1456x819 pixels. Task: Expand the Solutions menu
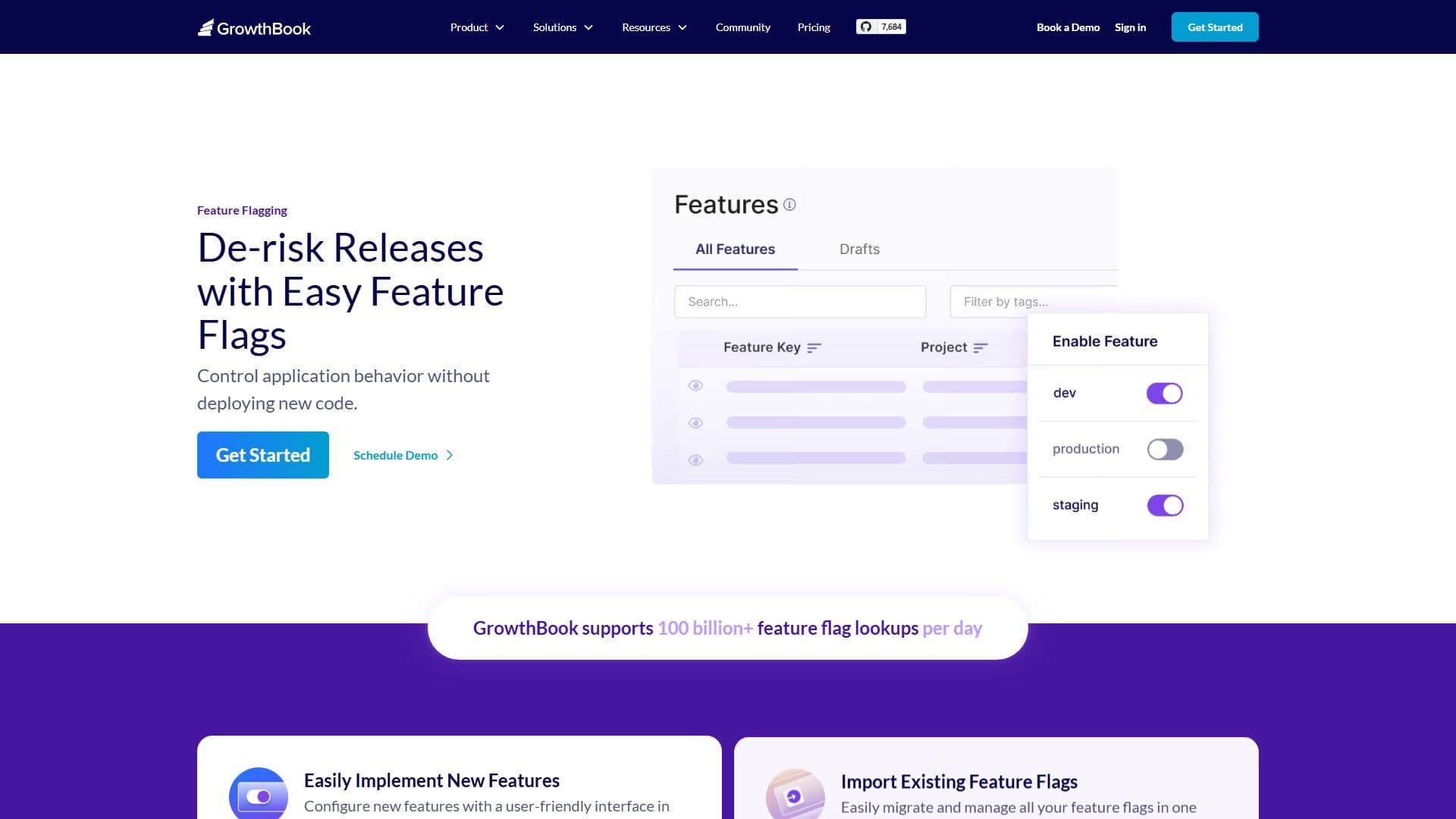[x=563, y=27]
